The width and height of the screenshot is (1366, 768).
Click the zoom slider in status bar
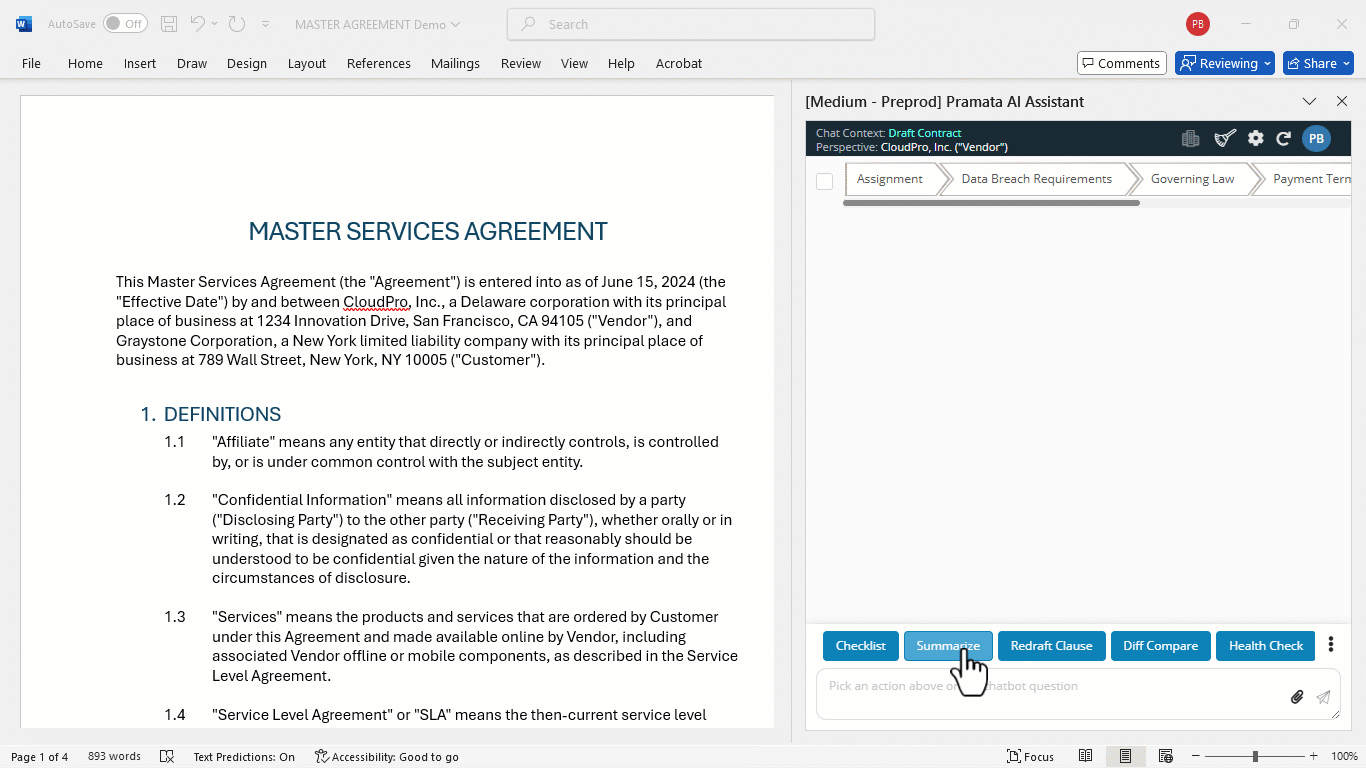click(x=1256, y=757)
